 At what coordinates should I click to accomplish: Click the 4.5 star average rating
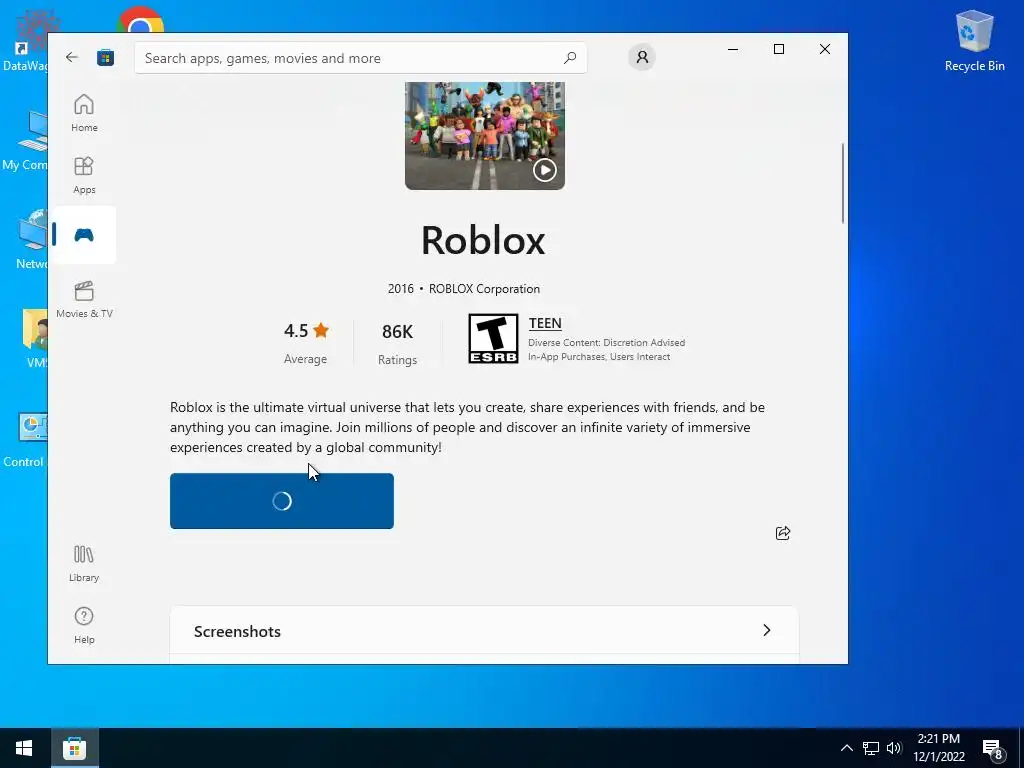tap(306, 342)
